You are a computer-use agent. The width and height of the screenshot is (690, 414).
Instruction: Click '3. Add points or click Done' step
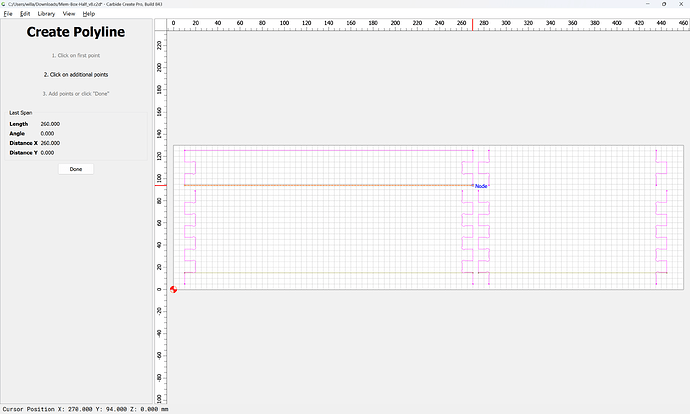click(76, 94)
